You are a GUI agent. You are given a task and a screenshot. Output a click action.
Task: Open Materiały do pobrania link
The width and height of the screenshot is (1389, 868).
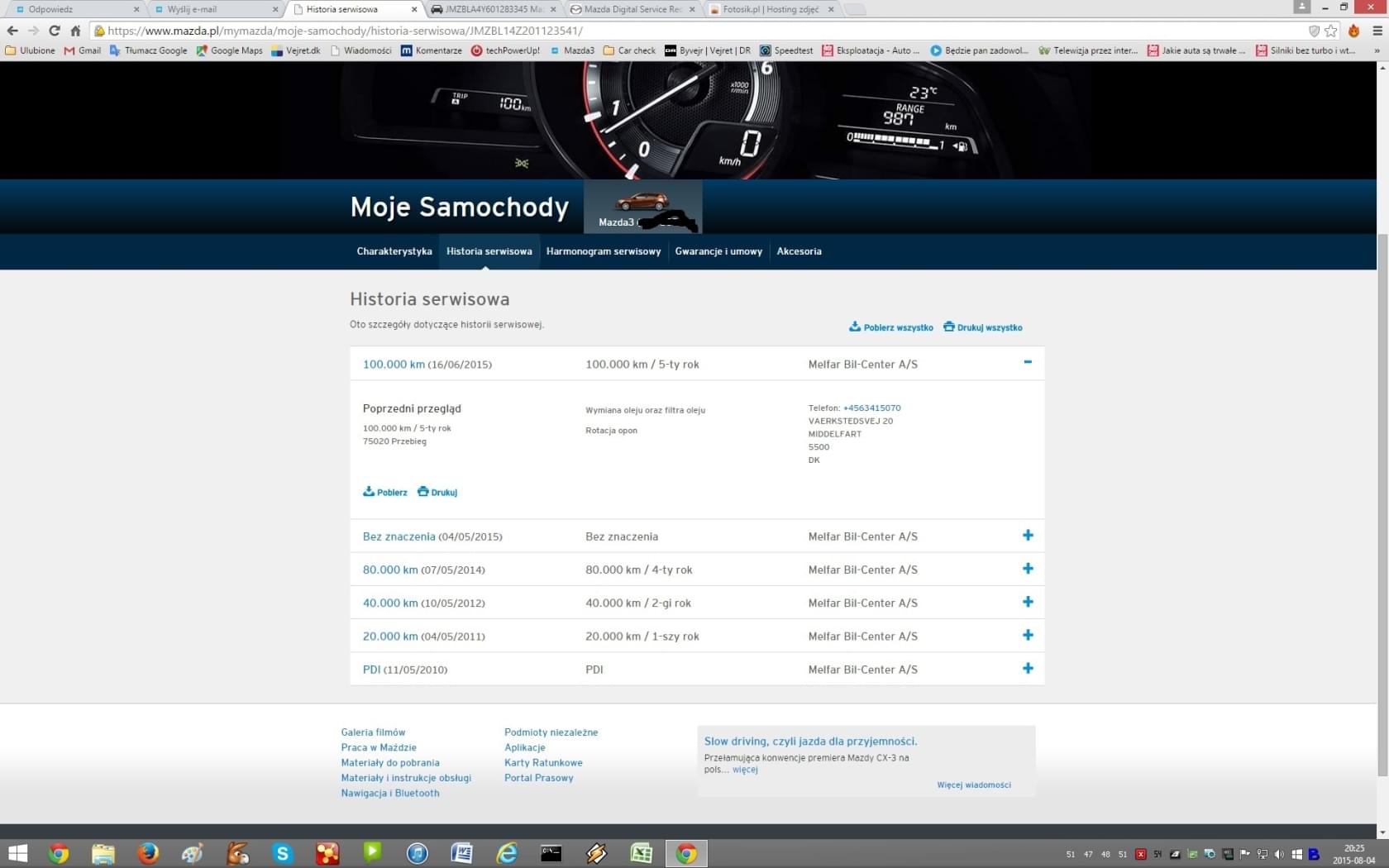(x=390, y=763)
